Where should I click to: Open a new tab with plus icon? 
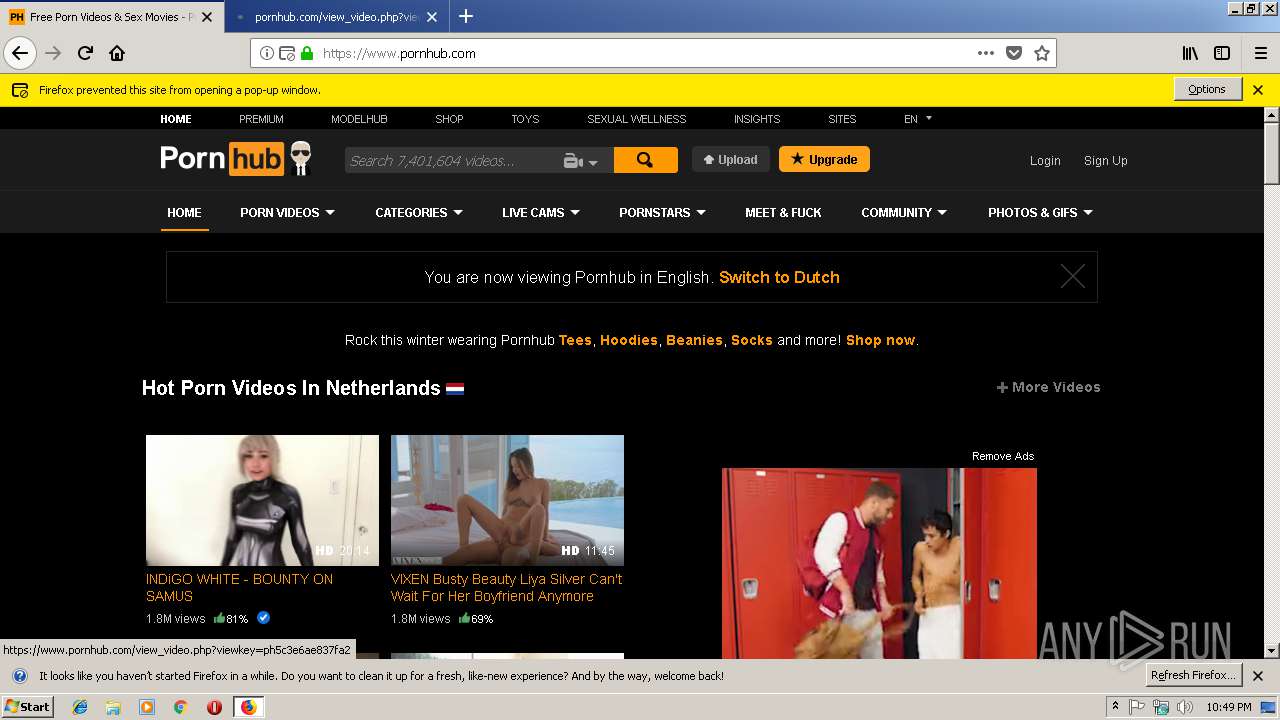point(466,16)
